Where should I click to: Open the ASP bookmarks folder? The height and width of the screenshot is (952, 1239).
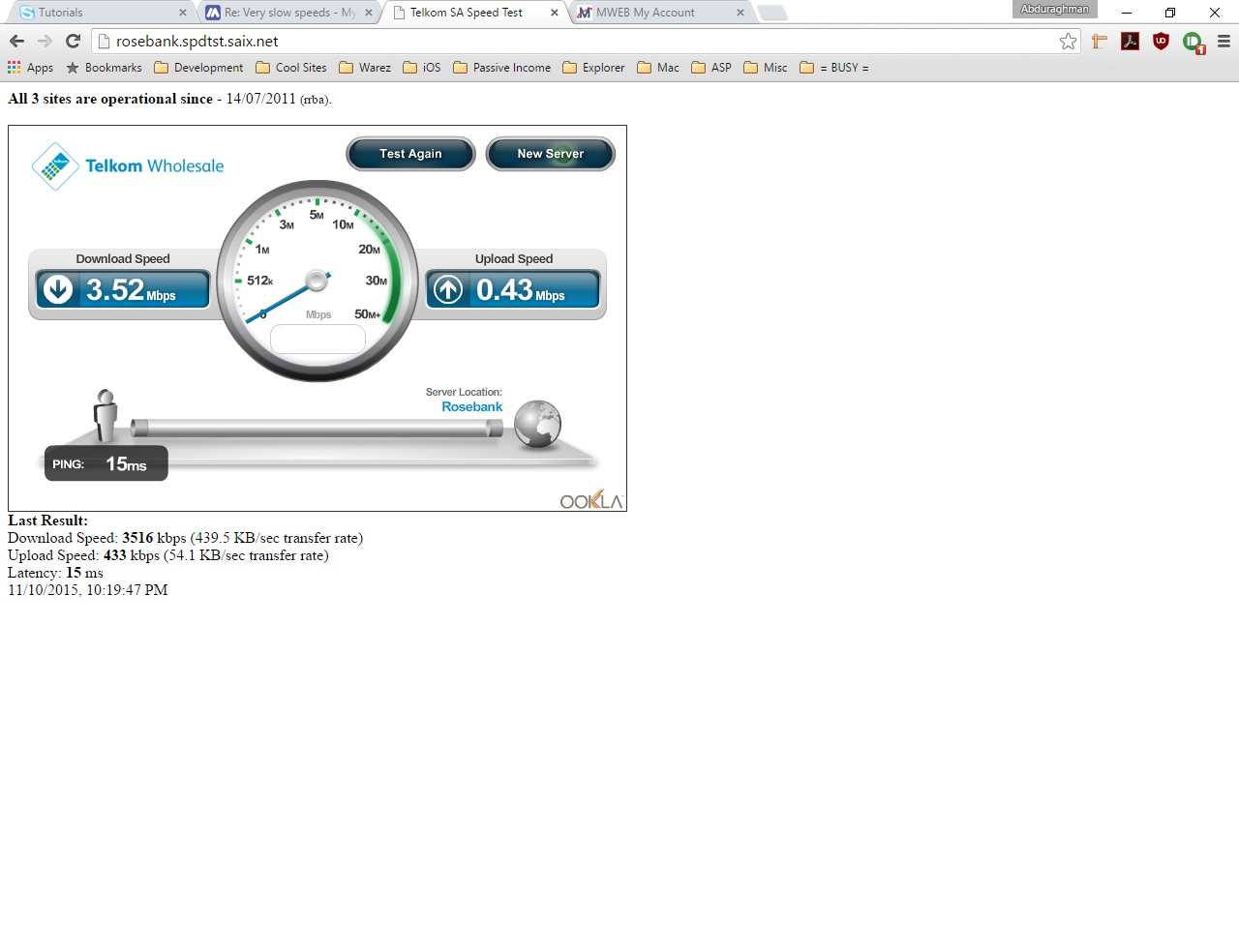click(711, 68)
